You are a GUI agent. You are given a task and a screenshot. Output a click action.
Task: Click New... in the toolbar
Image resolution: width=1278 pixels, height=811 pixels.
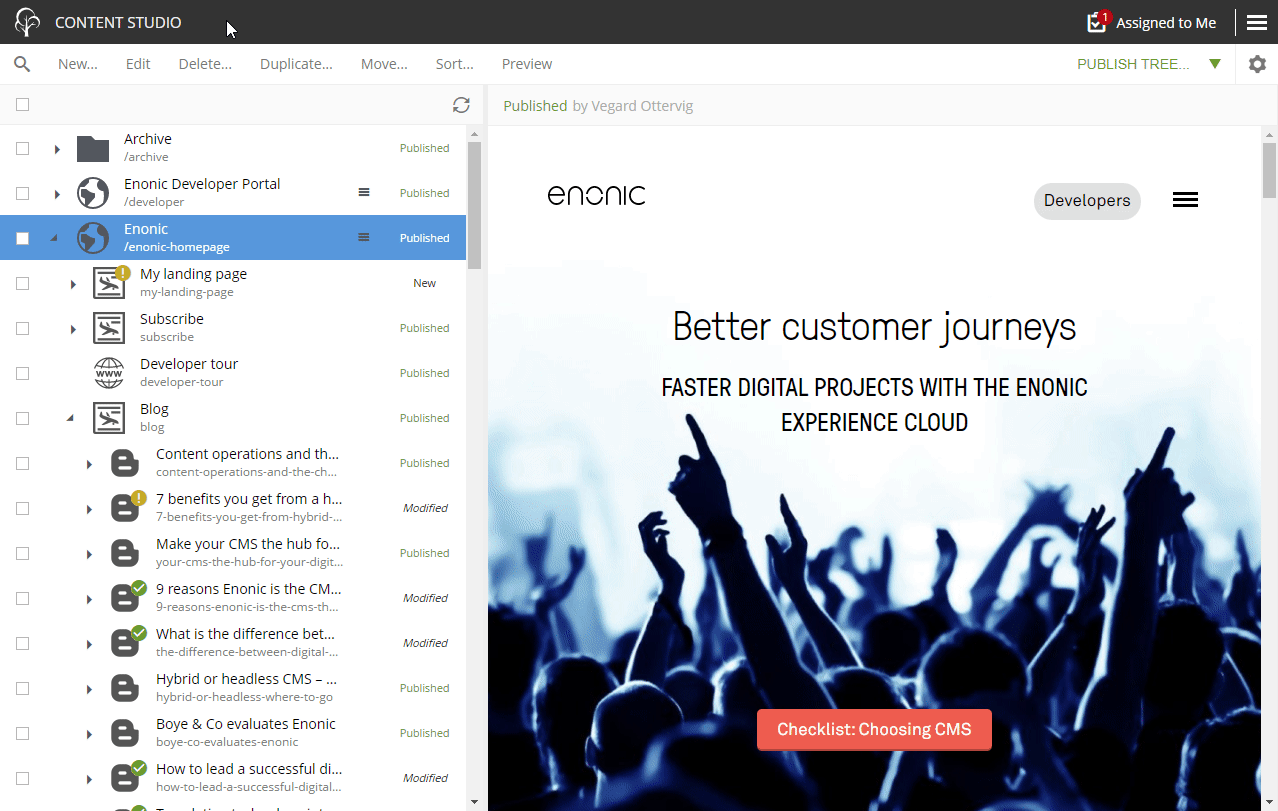pos(78,64)
